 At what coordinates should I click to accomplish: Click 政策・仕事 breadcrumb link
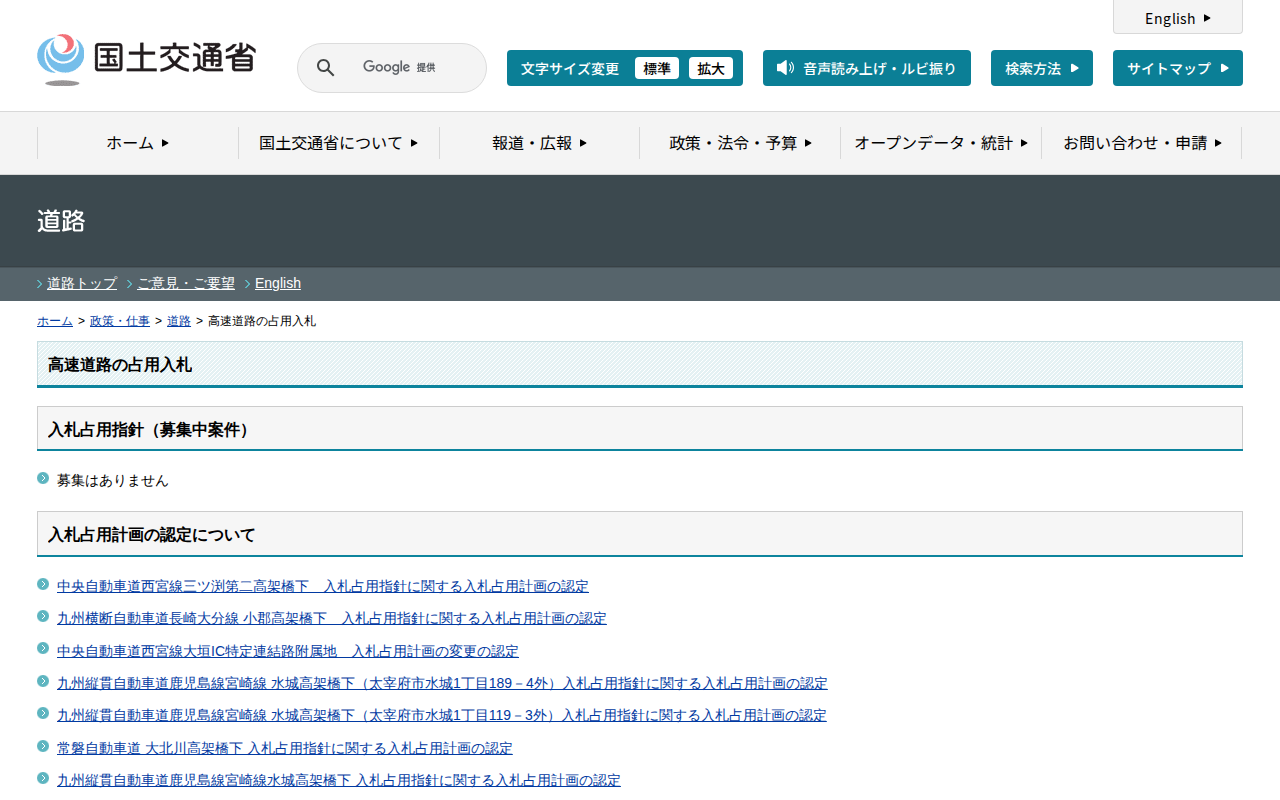[120, 321]
